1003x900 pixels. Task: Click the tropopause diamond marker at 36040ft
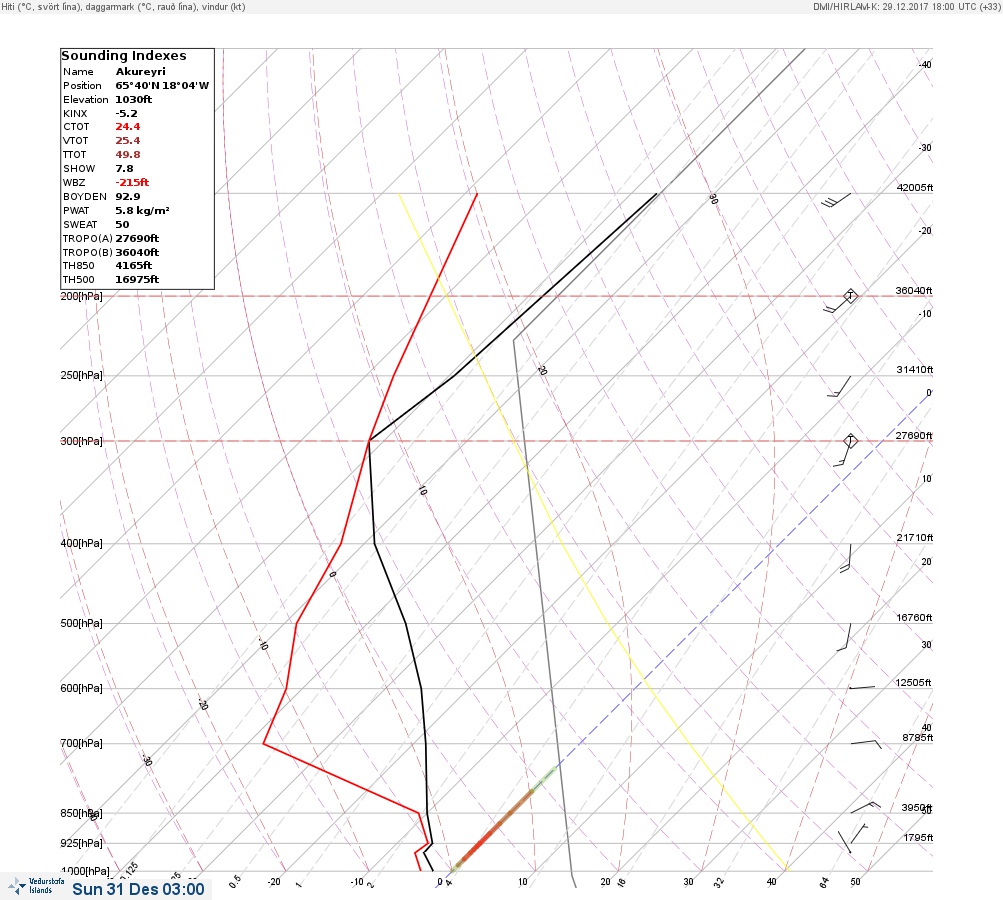(x=850, y=296)
